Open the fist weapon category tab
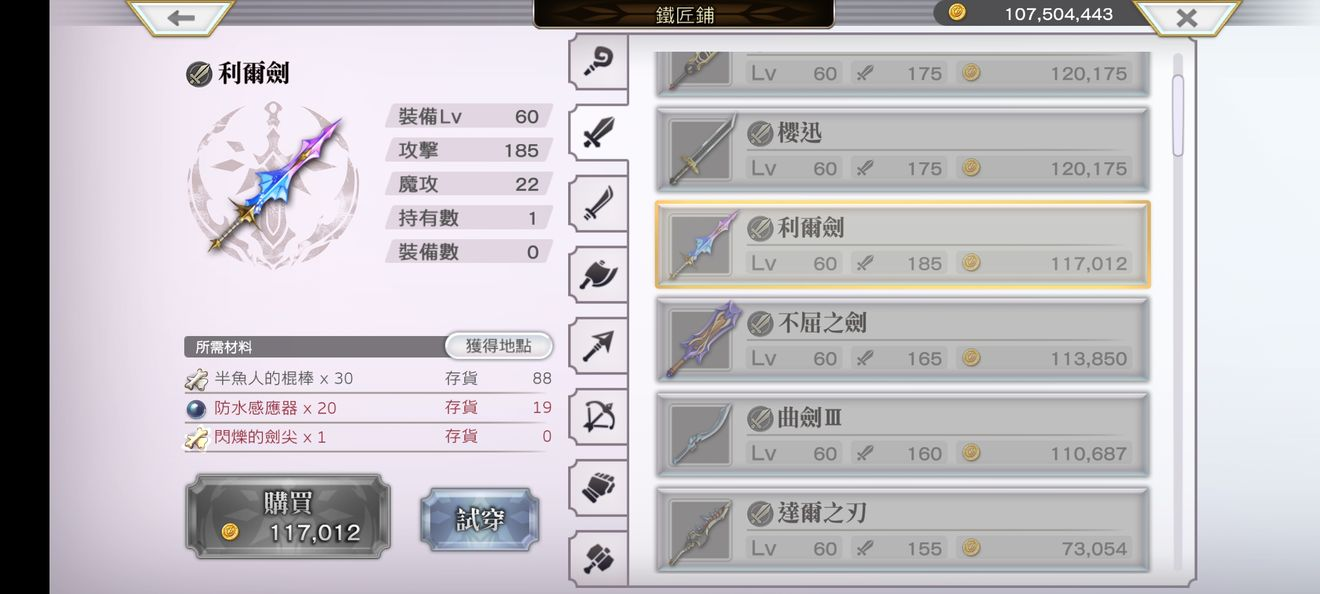Viewport: 1320px width, 594px height. click(598, 487)
